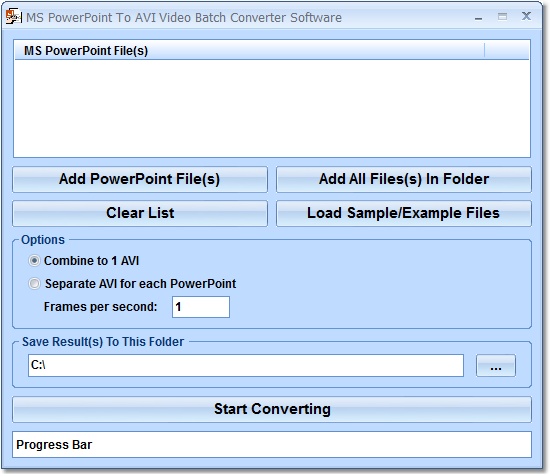This screenshot has height=476, width=550.
Task: Click the application icon in title bar
Action: click(x=14, y=17)
